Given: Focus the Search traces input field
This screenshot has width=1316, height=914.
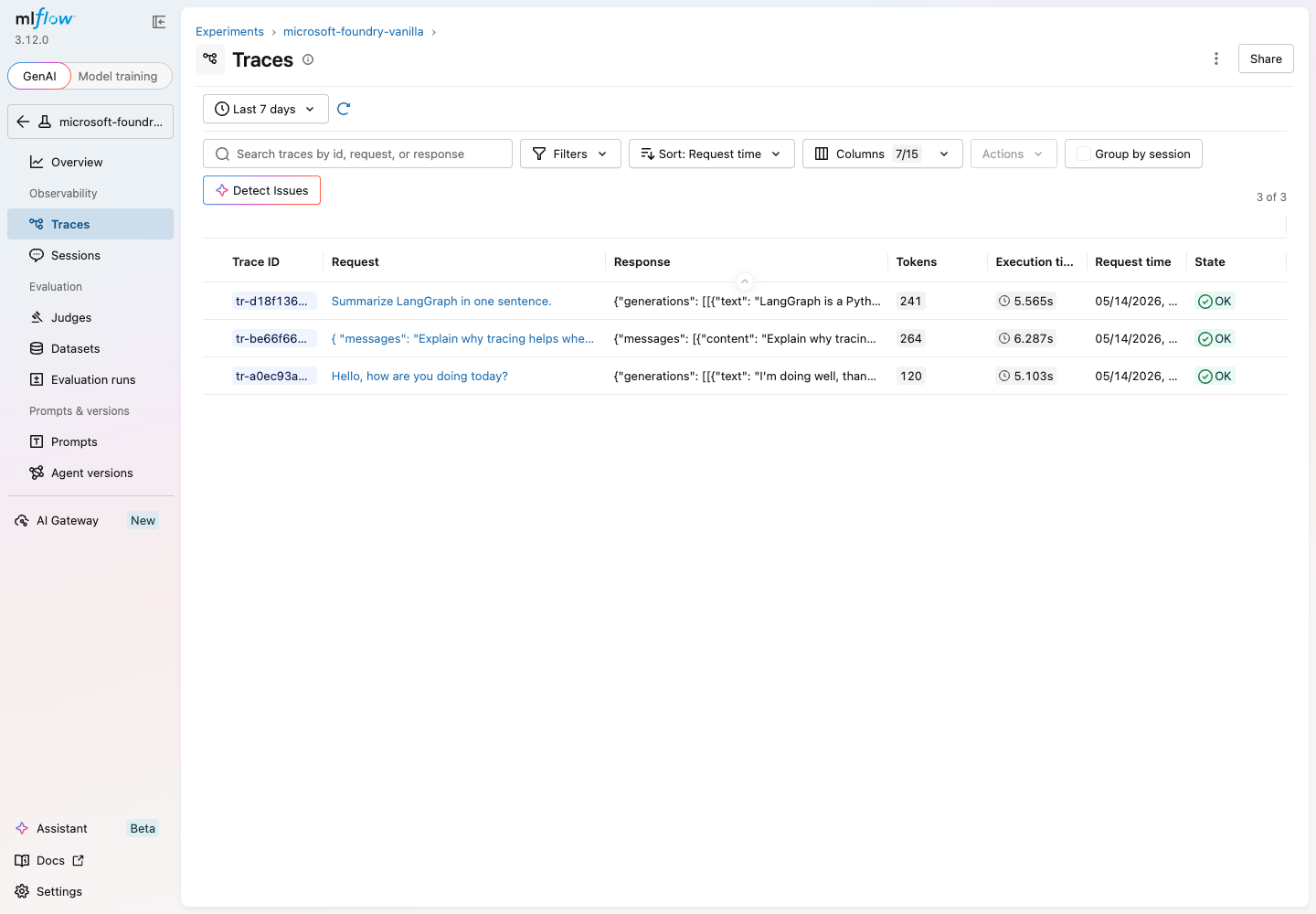Looking at the screenshot, I should [x=357, y=154].
